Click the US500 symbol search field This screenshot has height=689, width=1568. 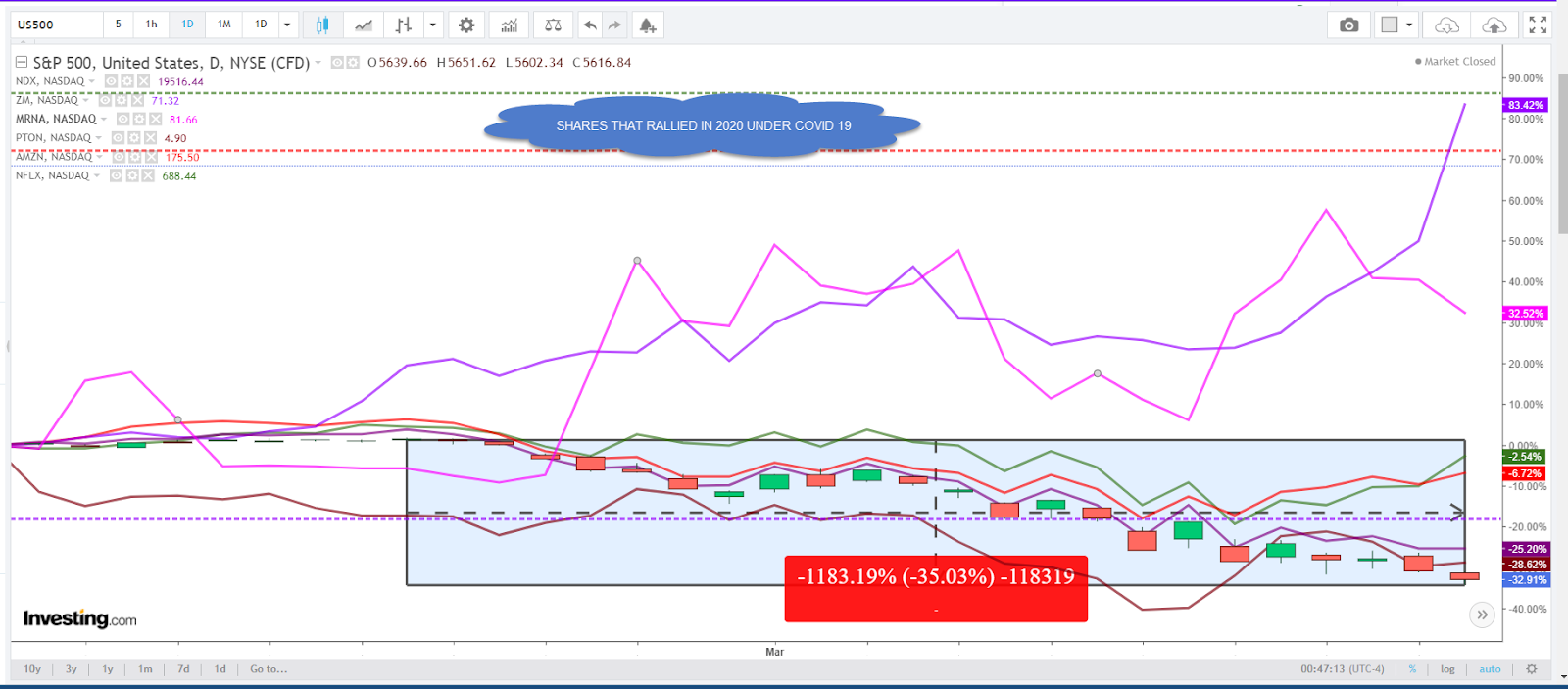point(57,25)
